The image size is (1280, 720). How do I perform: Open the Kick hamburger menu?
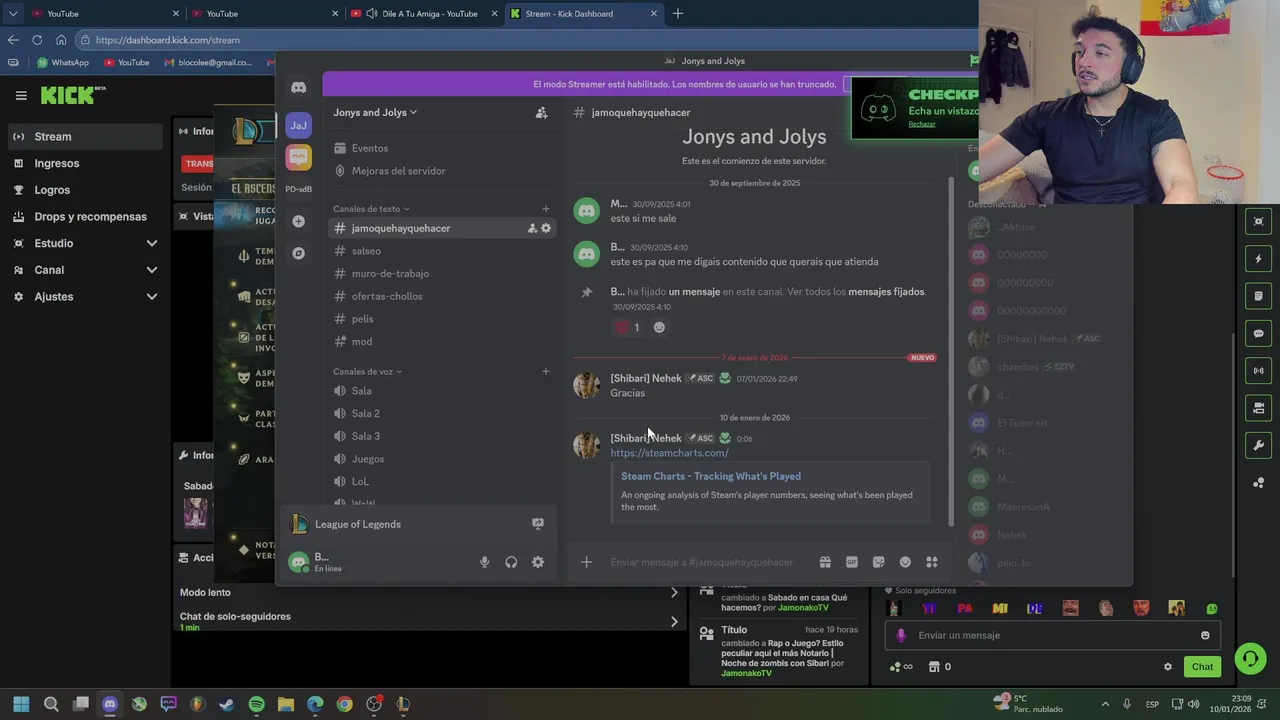point(21,95)
